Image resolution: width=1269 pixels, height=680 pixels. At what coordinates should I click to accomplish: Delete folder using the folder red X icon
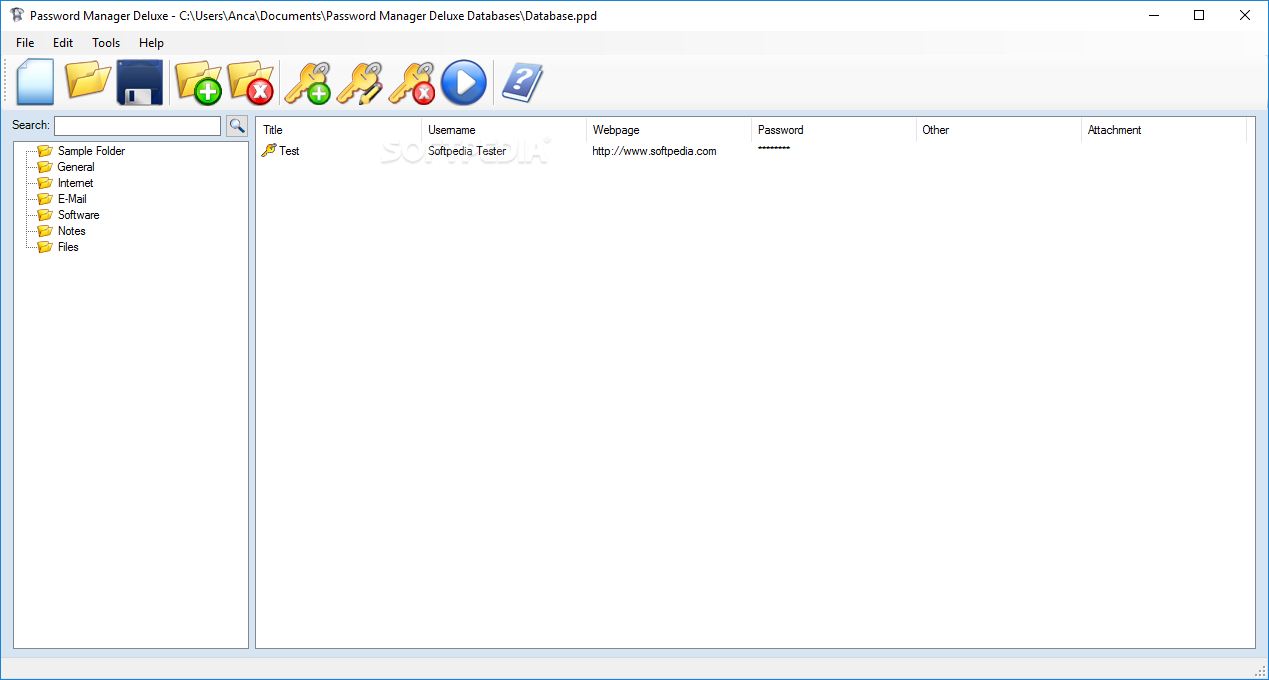[x=250, y=82]
